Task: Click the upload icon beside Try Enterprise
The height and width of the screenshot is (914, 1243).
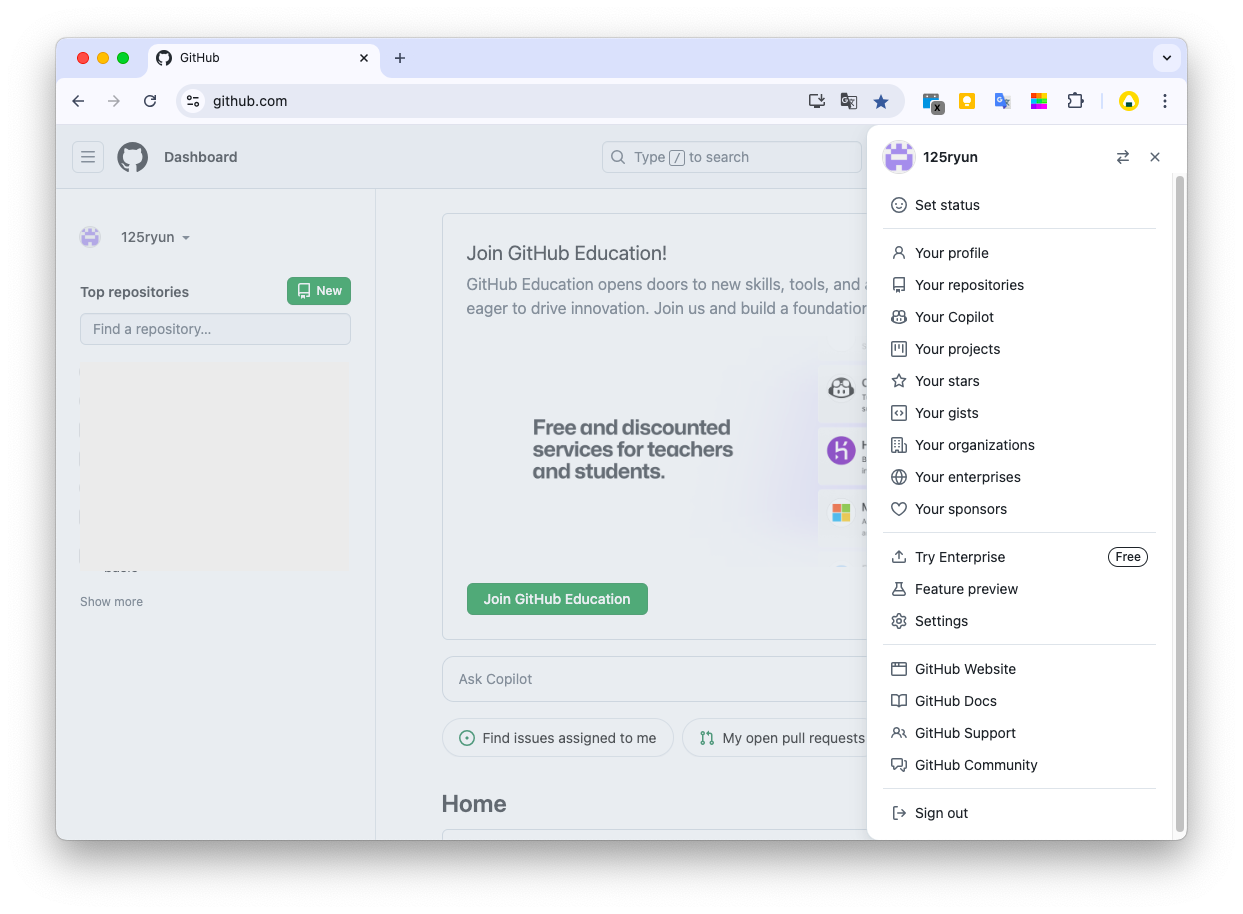Action: pyautogui.click(x=899, y=557)
